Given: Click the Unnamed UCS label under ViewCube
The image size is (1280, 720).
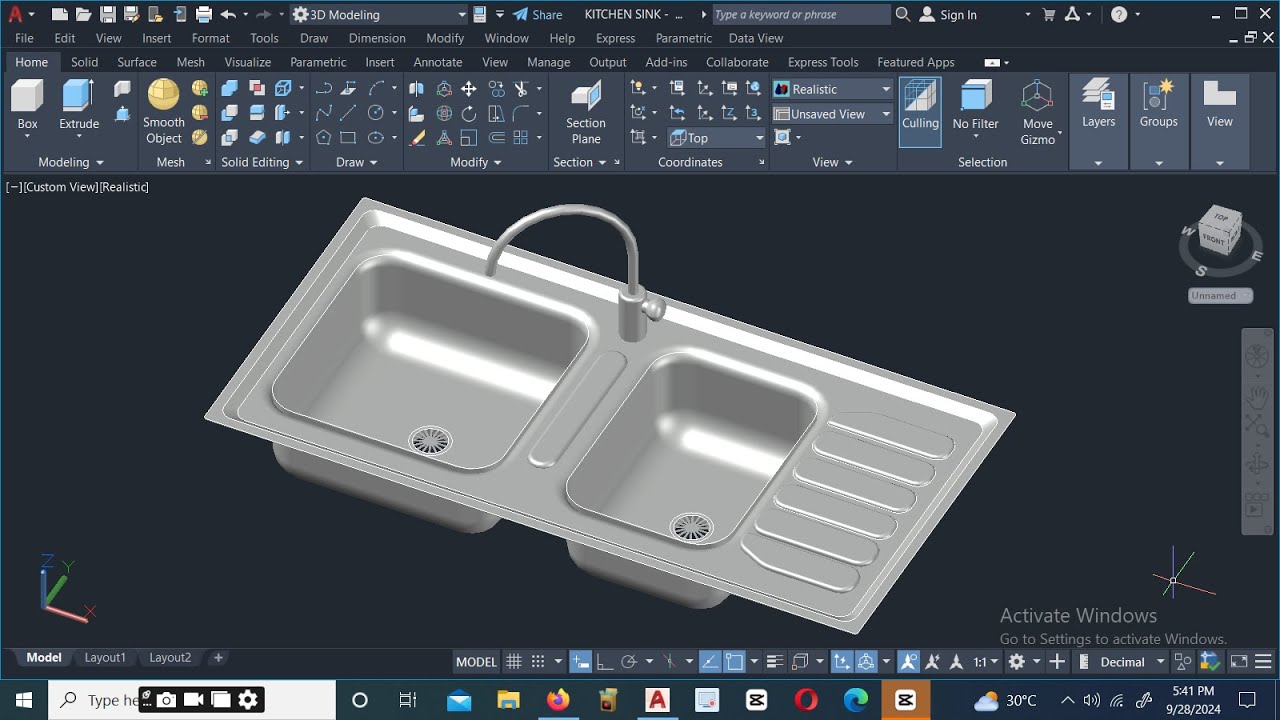Looking at the screenshot, I should click(1219, 295).
